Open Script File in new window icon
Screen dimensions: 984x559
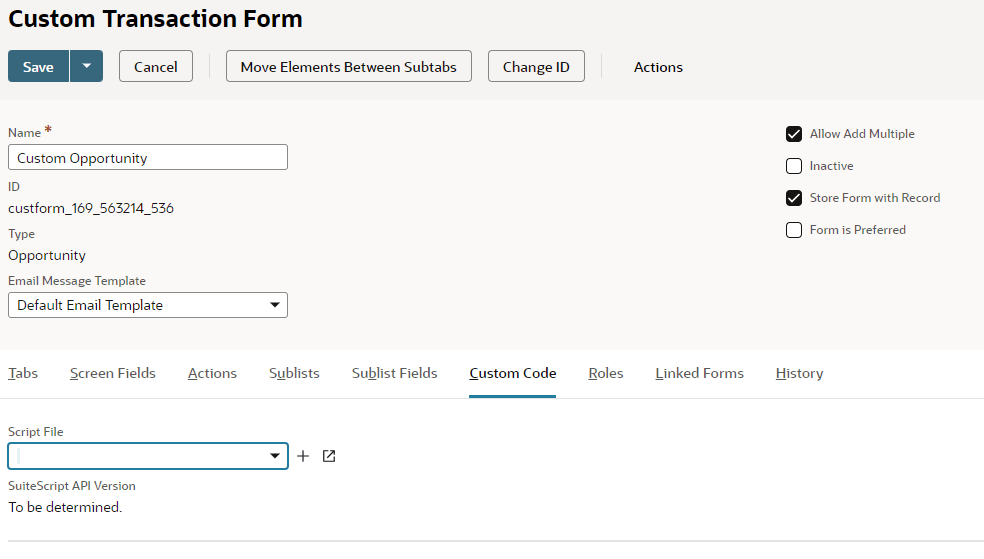(329, 456)
